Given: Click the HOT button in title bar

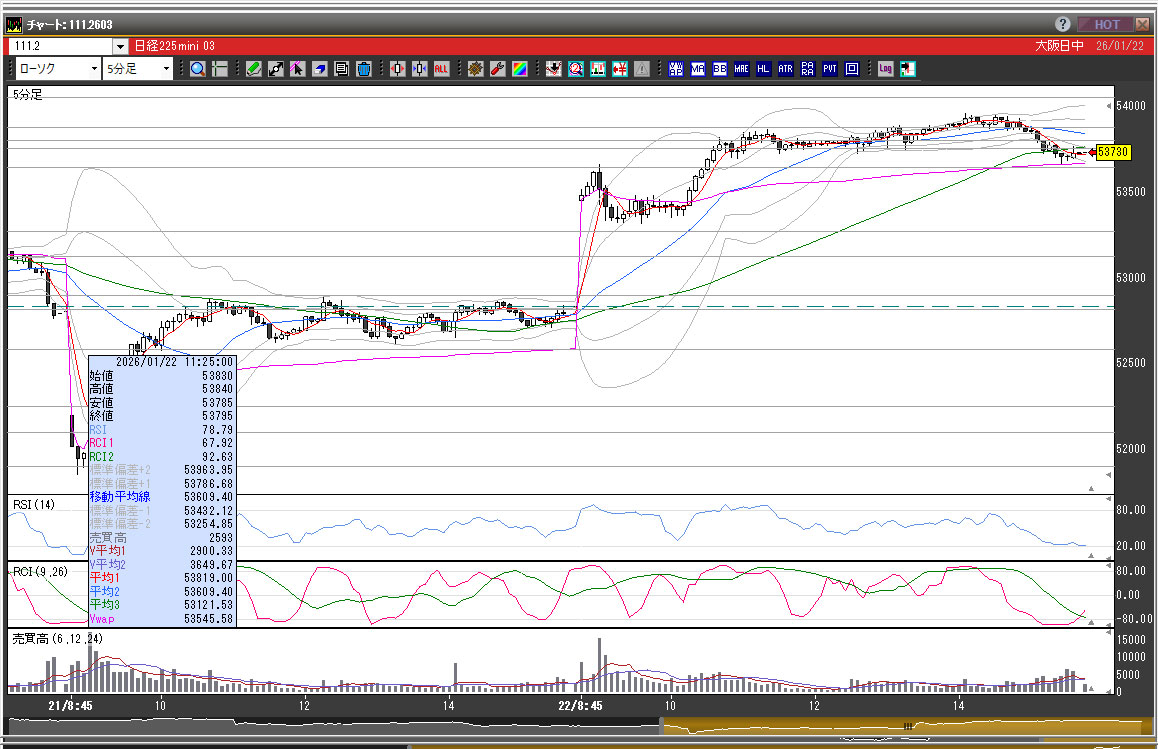Looking at the screenshot, I should (1106, 24).
